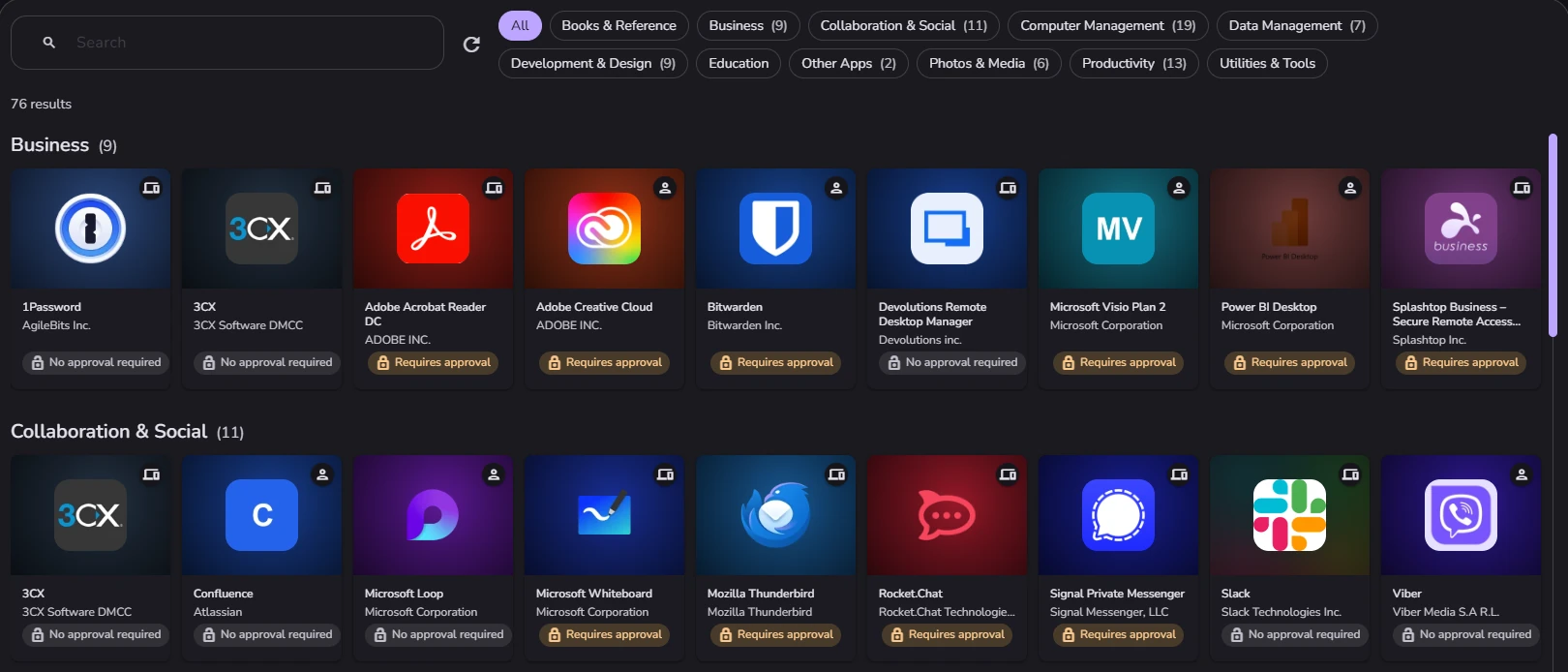Viewport: 1568px width, 672px height.
Task: Filter by Computer Management (19)
Action: tap(1108, 25)
